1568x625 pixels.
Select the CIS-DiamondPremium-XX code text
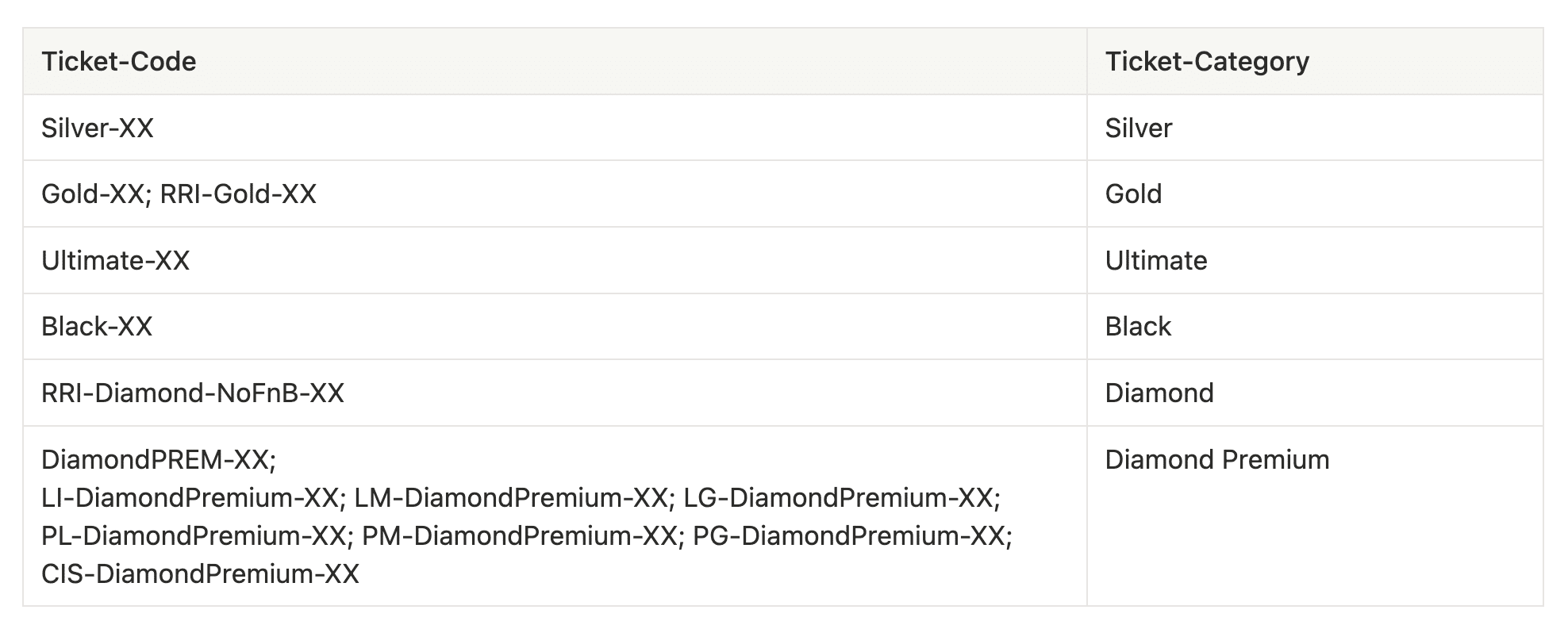click(x=200, y=574)
